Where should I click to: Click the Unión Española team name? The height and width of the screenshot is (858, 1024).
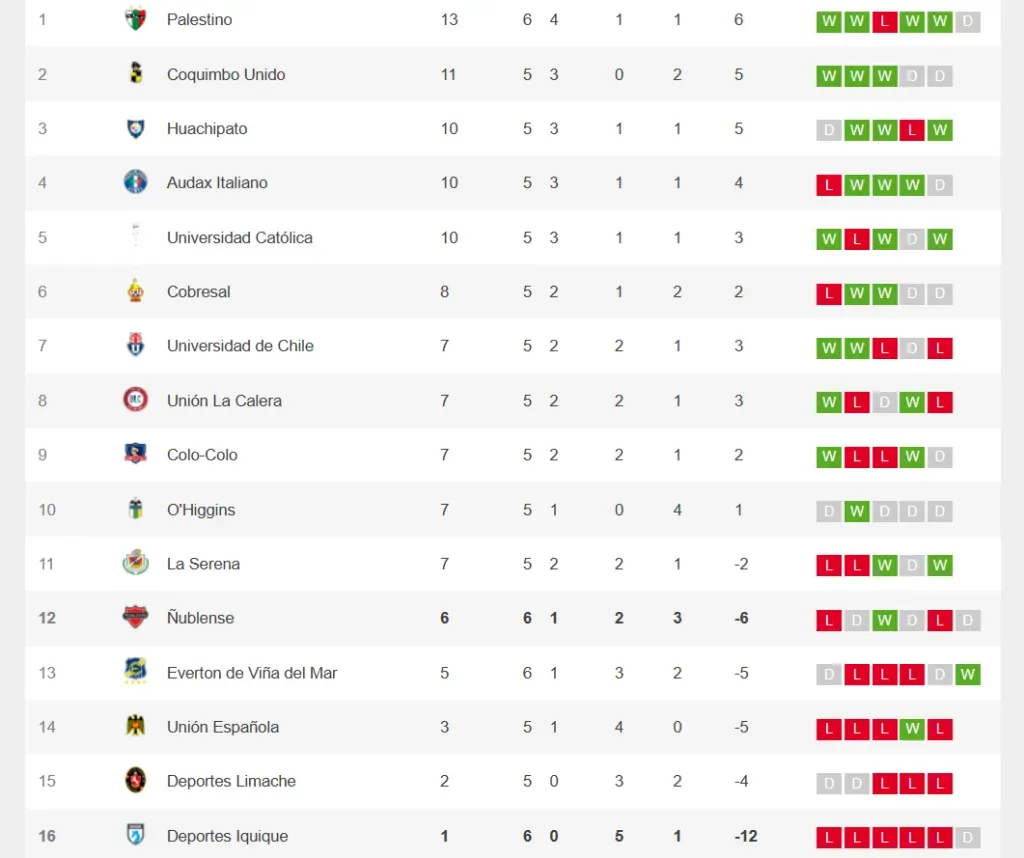coord(223,727)
